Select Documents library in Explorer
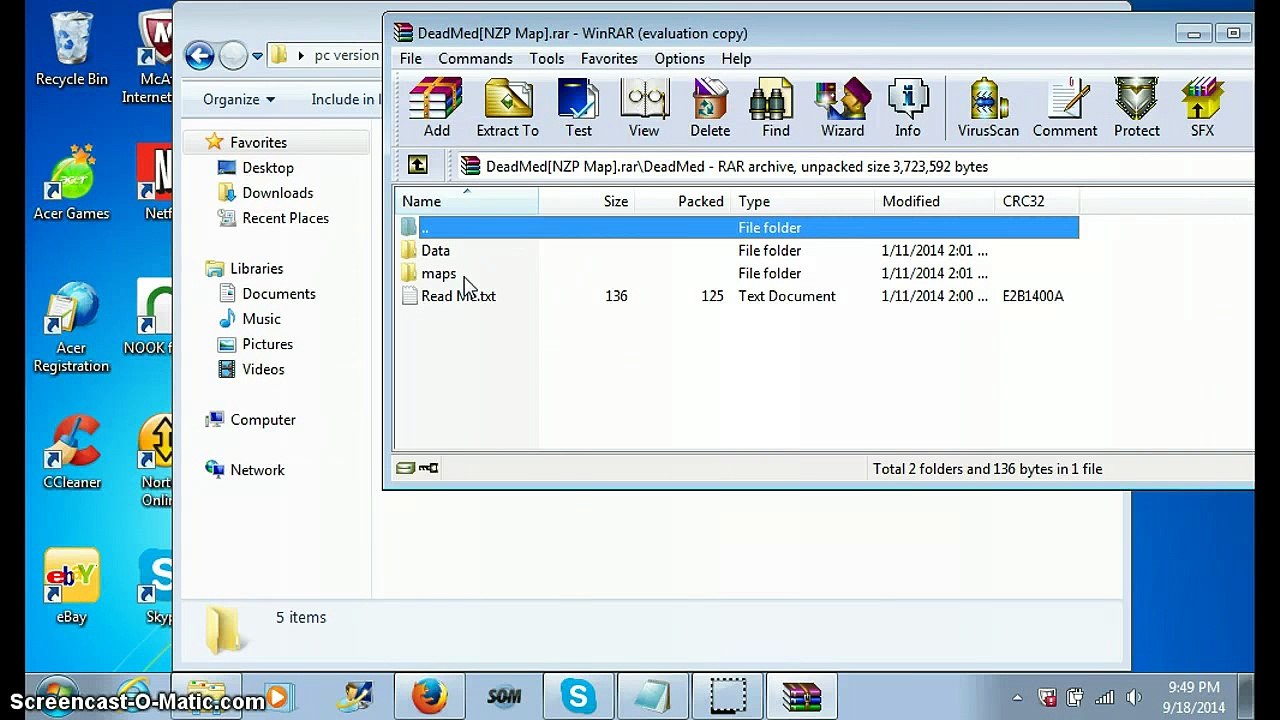The width and height of the screenshot is (1280, 720). click(278, 294)
